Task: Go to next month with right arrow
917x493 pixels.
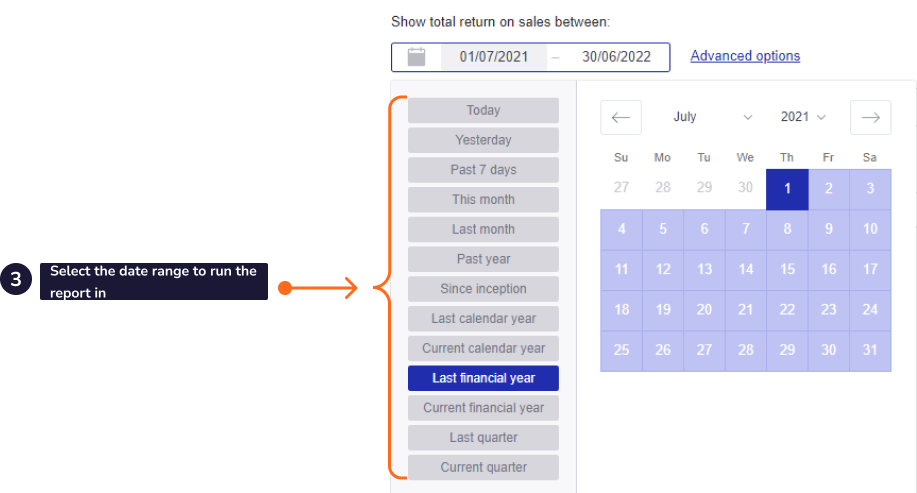Action: [870, 117]
